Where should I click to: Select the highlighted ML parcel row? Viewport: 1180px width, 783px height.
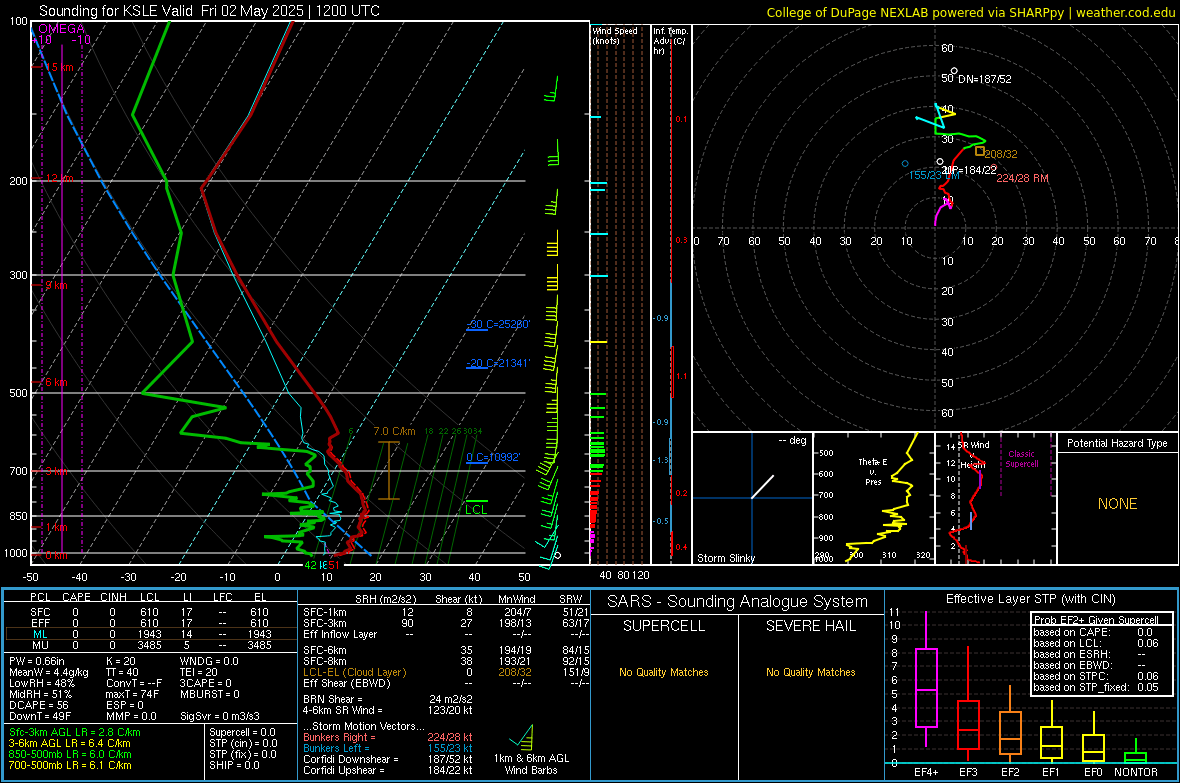tap(151, 634)
